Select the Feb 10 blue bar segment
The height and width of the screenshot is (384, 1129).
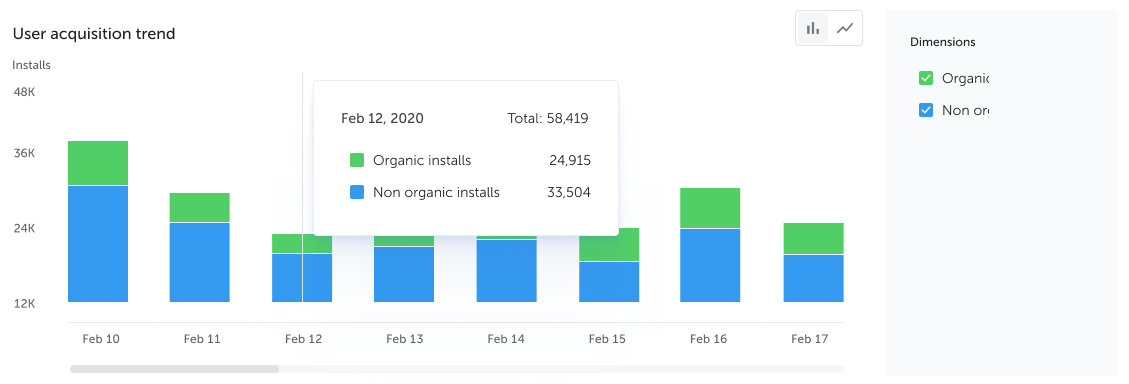pos(98,244)
